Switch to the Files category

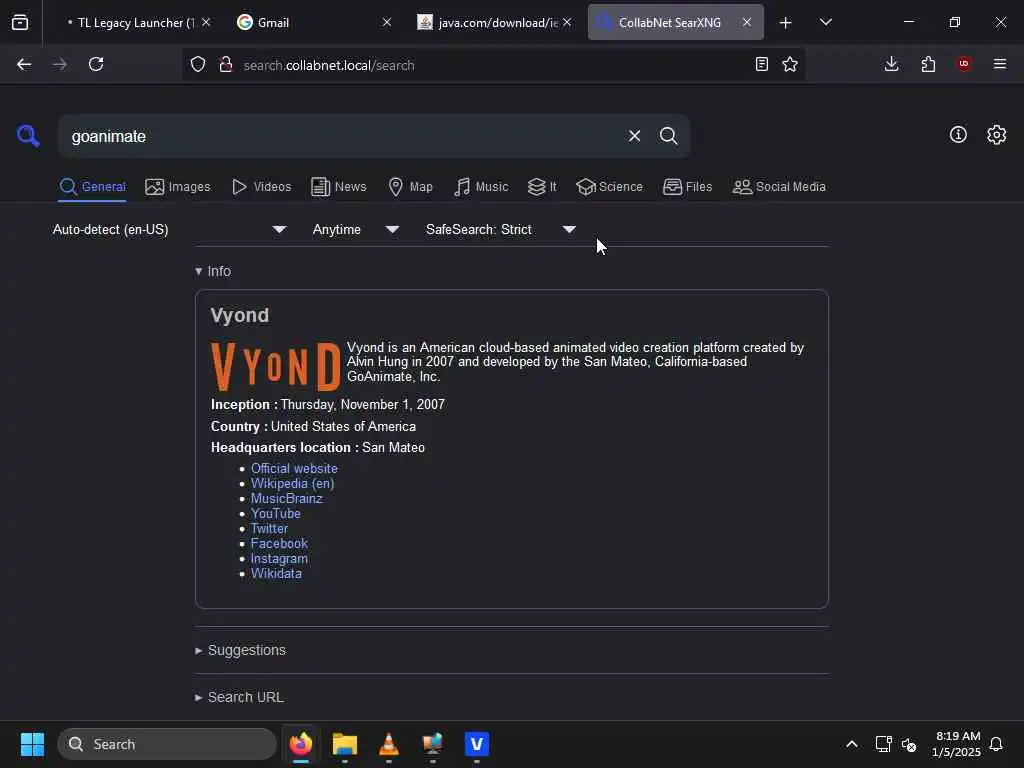click(x=688, y=187)
